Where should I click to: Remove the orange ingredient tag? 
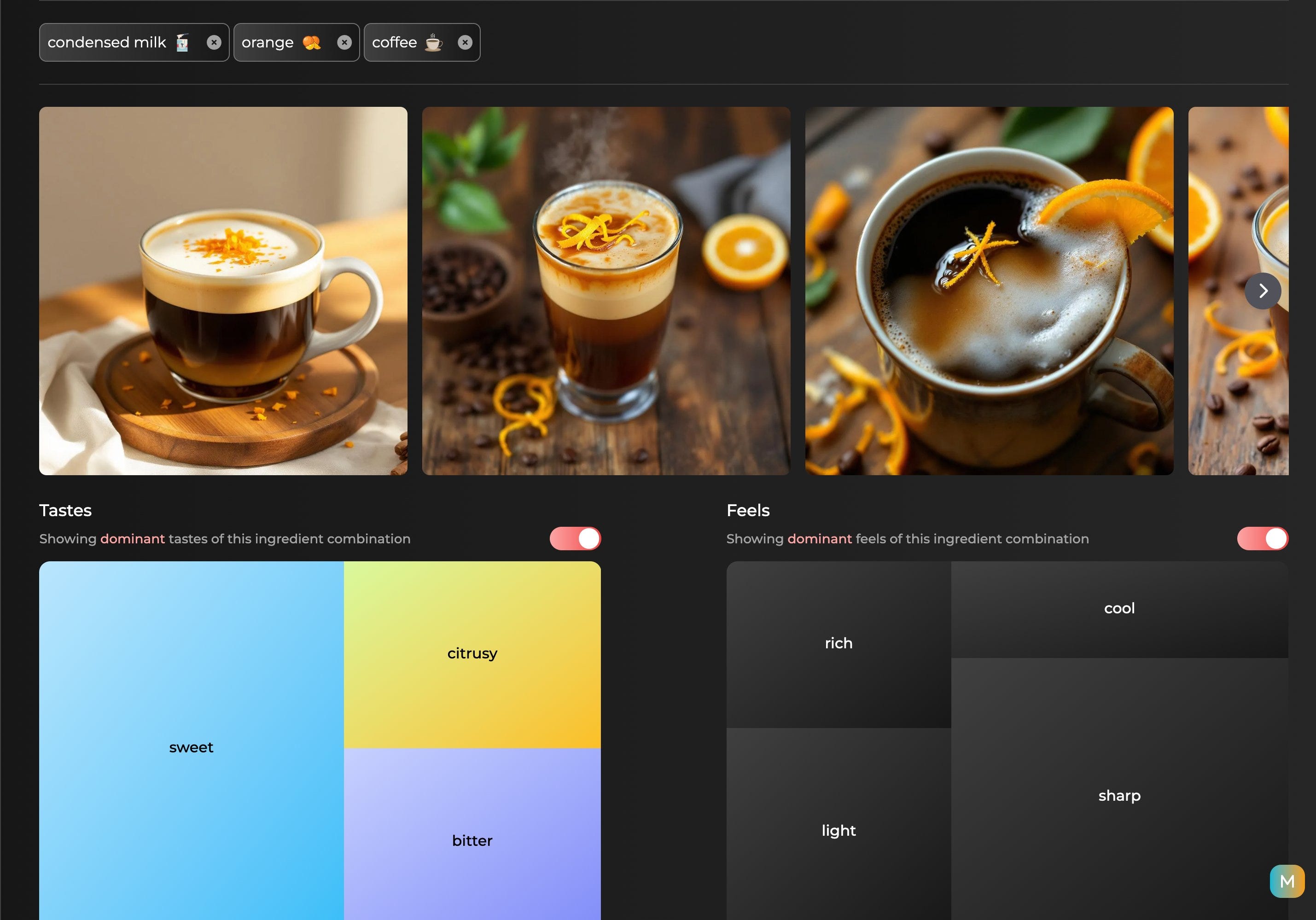[x=344, y=42]
